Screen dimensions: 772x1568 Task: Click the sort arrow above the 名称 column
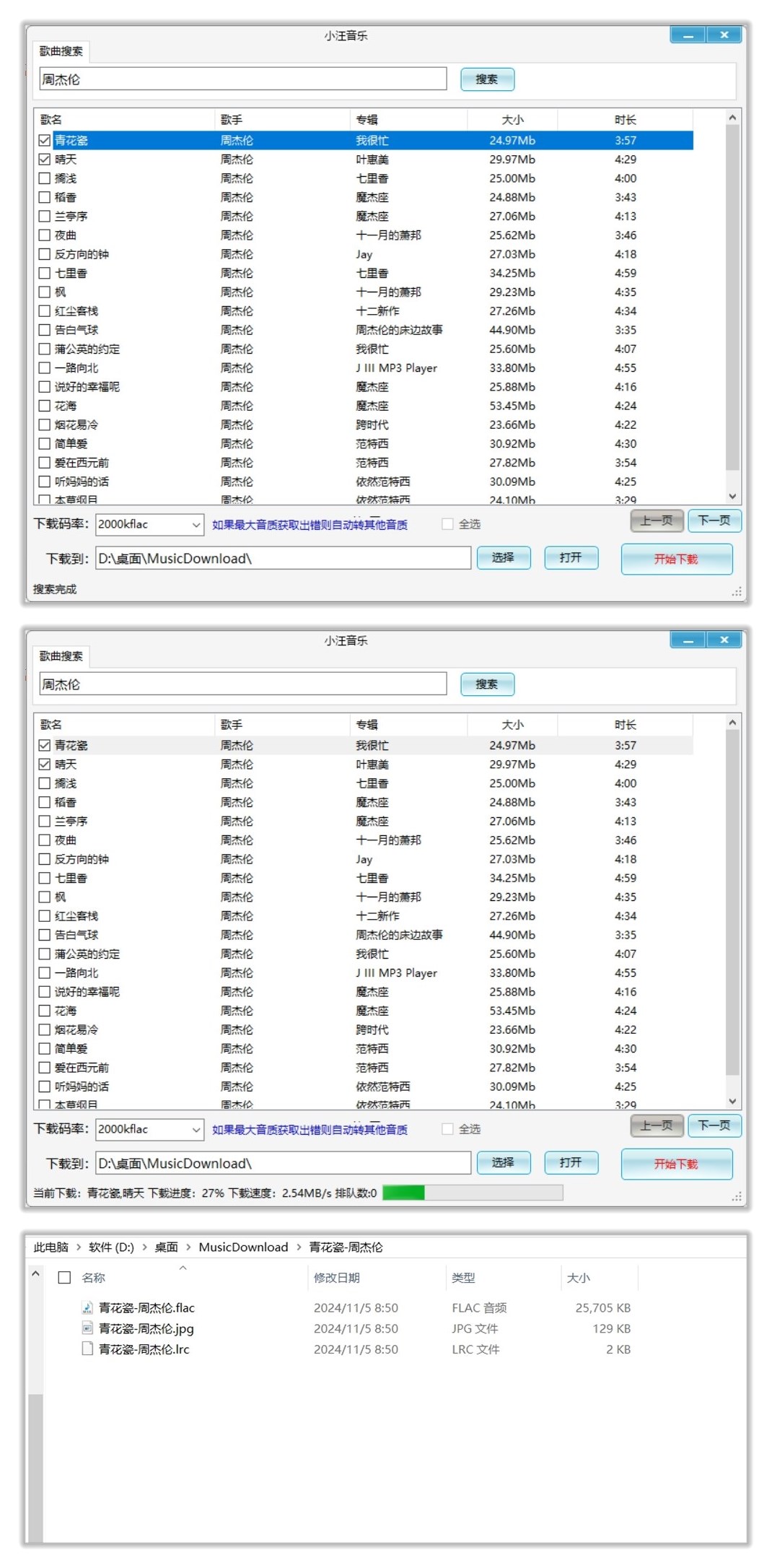tap(183, 1268)
